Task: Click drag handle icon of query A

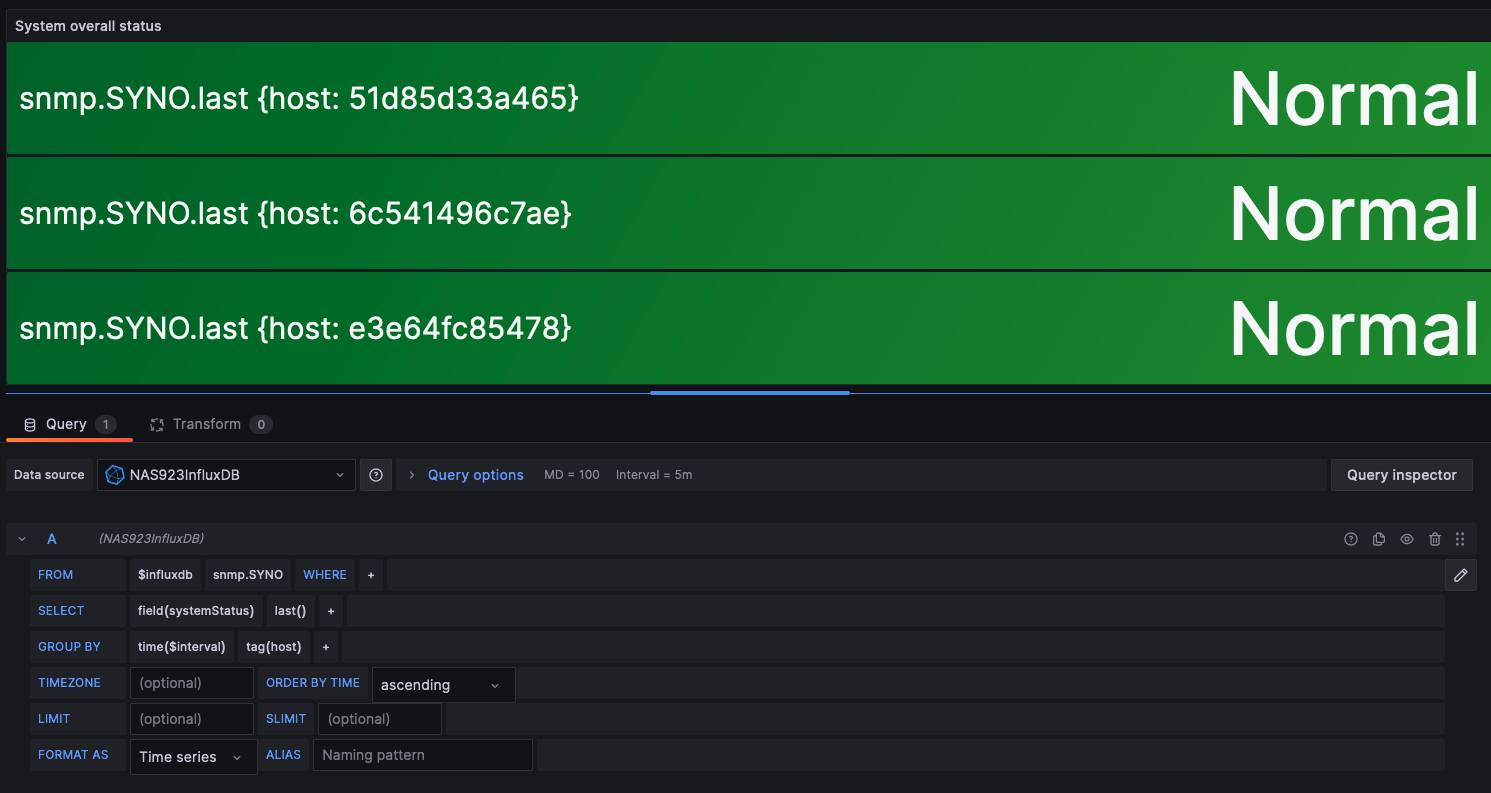Action: coord(1460,539)
